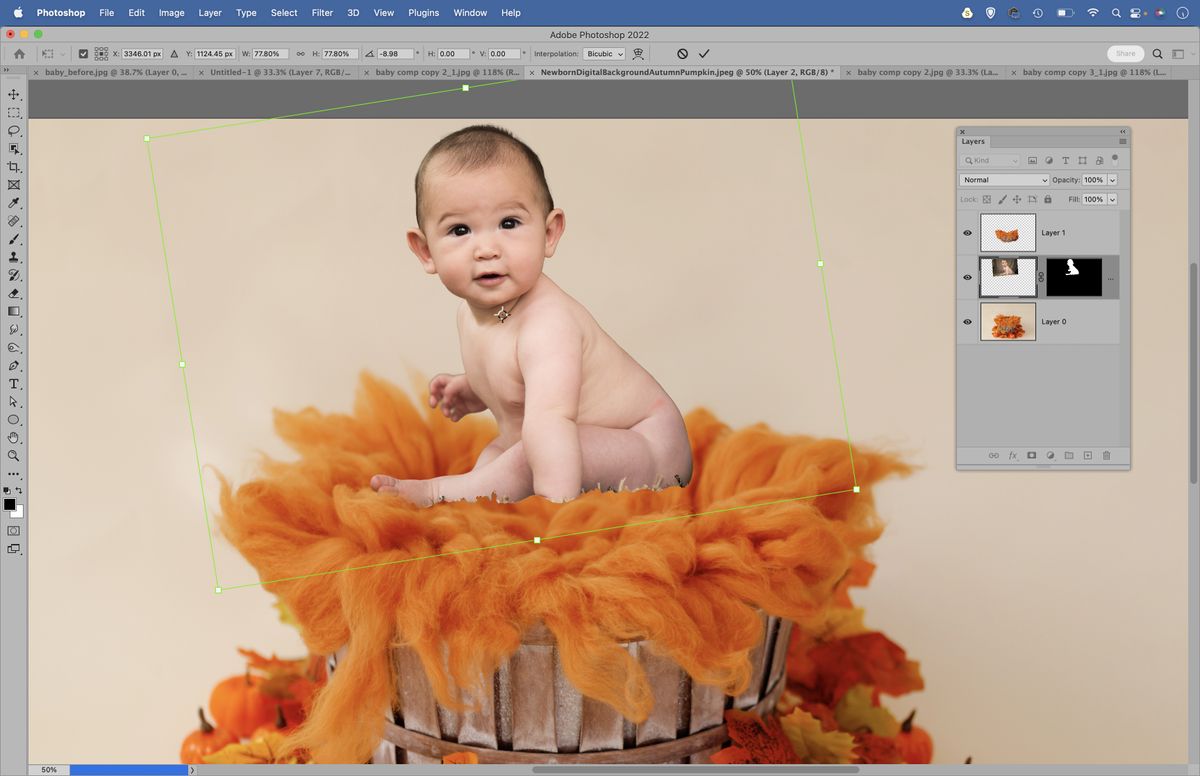Image resolution: width=1200 pixels, height=776 pixels.
Task: Select the Object Selection tool
Action: [x=14, y=148]
